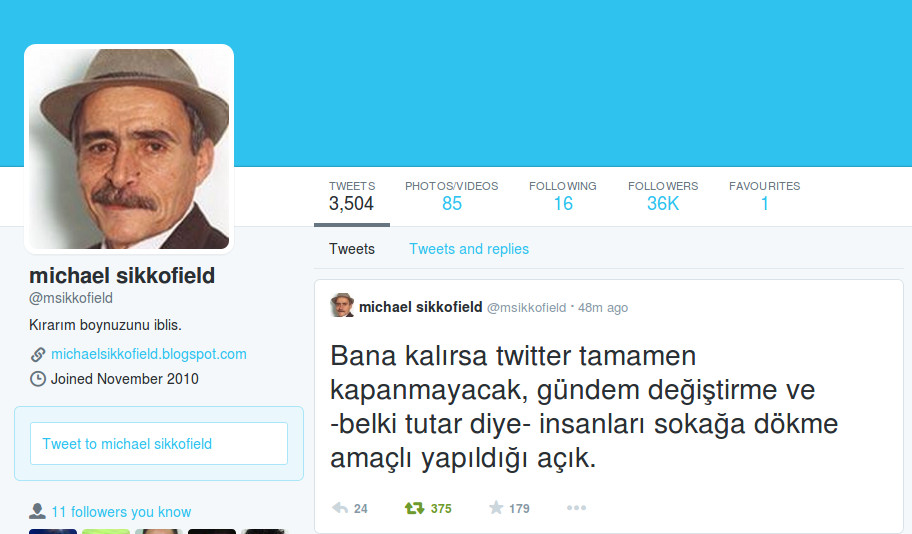Retweet using the green retweet icon
The width and height of the screenshot is (912, 534).
click(x=414, y=508)
